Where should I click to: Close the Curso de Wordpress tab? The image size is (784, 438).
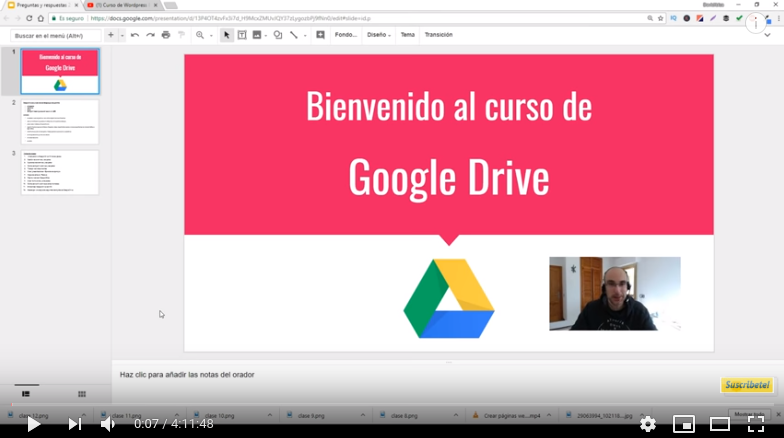tap(156, 5)
